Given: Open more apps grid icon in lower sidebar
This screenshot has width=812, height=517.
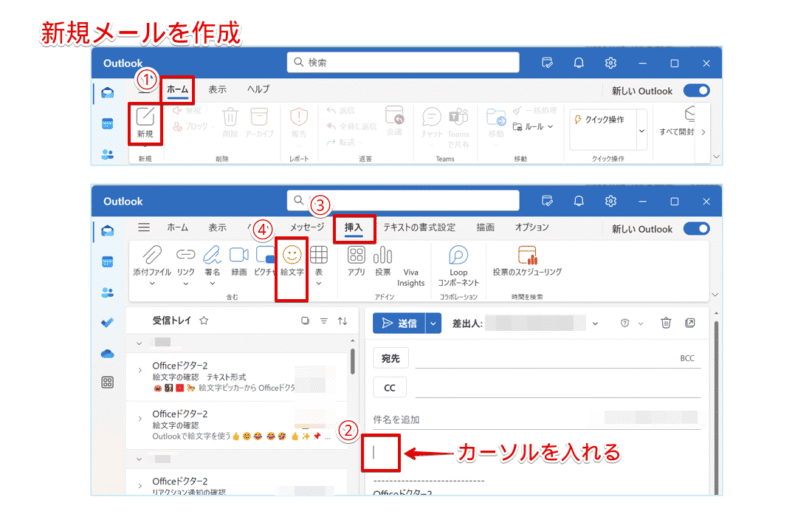Looking at the screenshot, I should pyautogui.click(x=107, y=382).
